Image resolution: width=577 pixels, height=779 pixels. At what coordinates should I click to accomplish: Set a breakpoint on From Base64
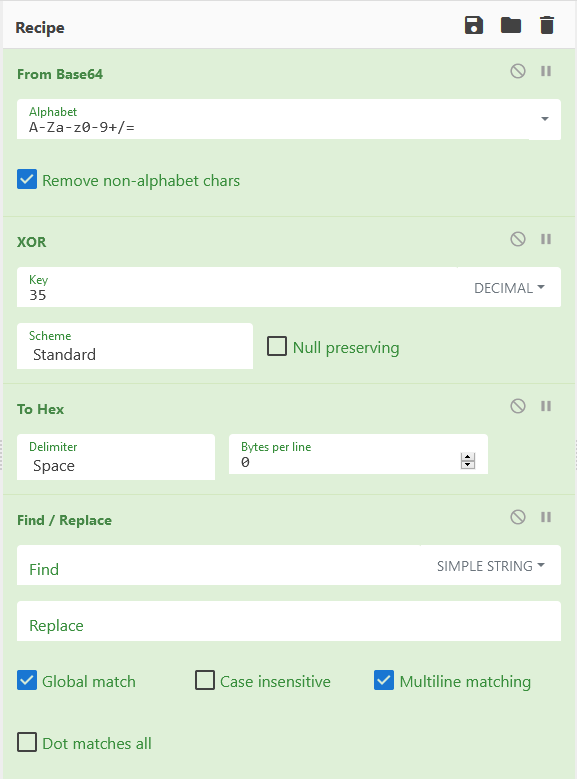tap(546, 72)
